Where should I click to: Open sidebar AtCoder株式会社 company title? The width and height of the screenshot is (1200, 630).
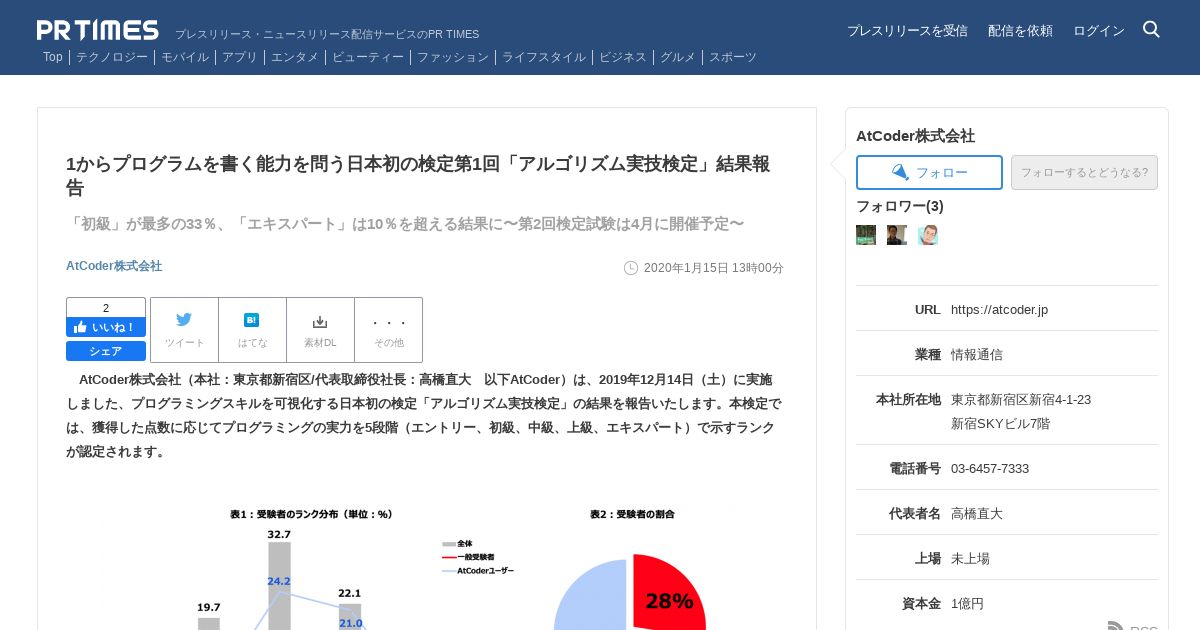(x=915, y=135)
